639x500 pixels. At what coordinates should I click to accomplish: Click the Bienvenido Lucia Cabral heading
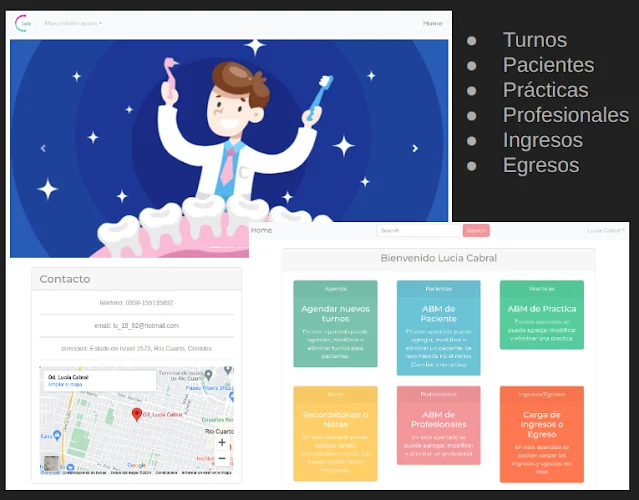(438, 258)
